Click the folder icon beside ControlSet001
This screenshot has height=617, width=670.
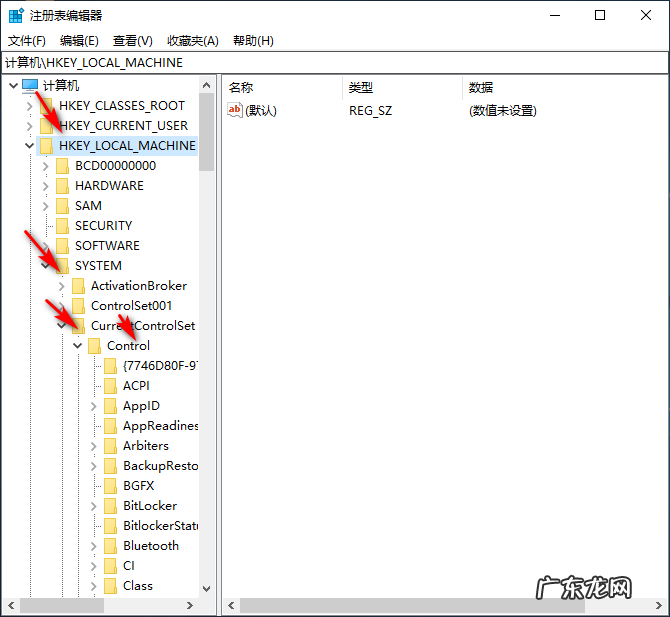[x=78, y=306]
